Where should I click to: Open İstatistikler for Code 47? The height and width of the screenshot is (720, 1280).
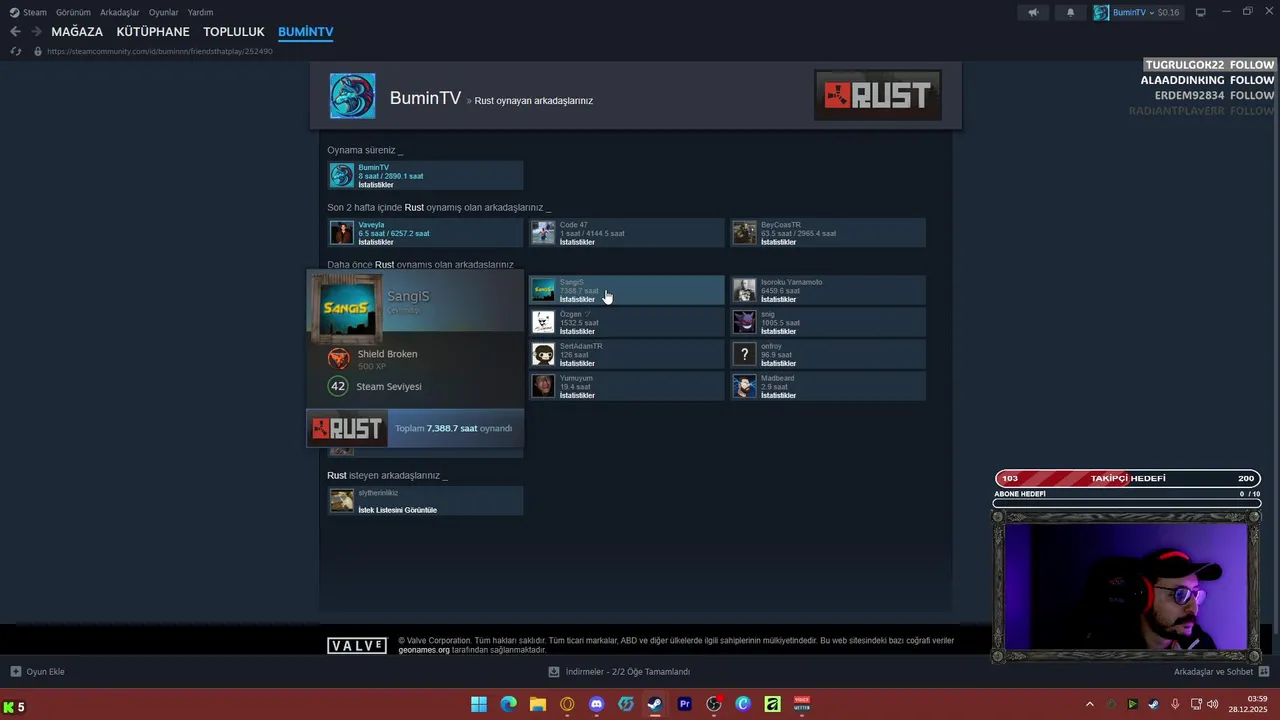(x=577, y=242)
